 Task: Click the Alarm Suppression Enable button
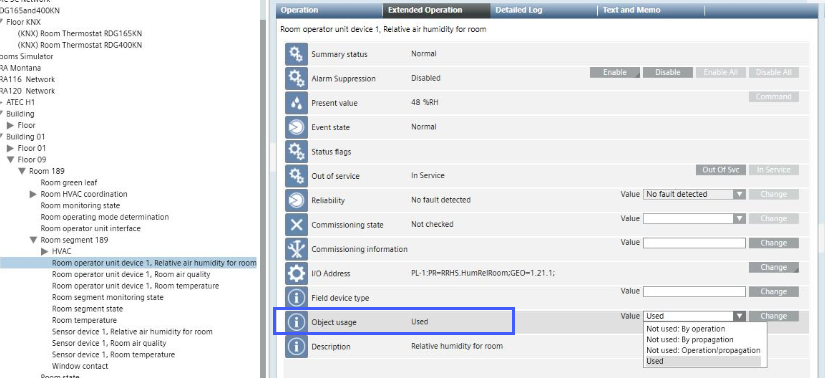tap(615, 73)
